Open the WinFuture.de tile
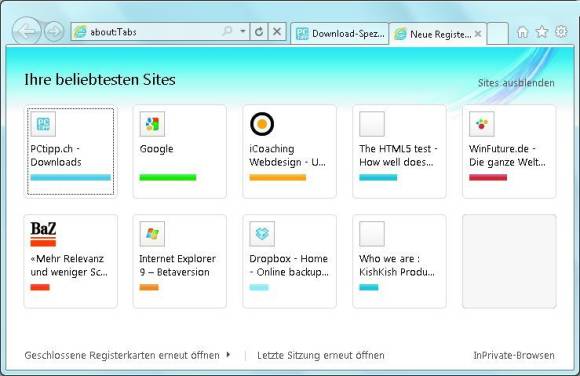The width and height of the screenshot is (580, 376). pos(509,151)
